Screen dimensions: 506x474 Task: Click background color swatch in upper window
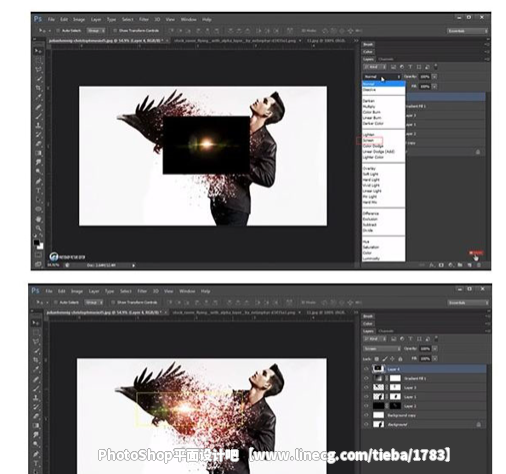click(x=41, y=247)
